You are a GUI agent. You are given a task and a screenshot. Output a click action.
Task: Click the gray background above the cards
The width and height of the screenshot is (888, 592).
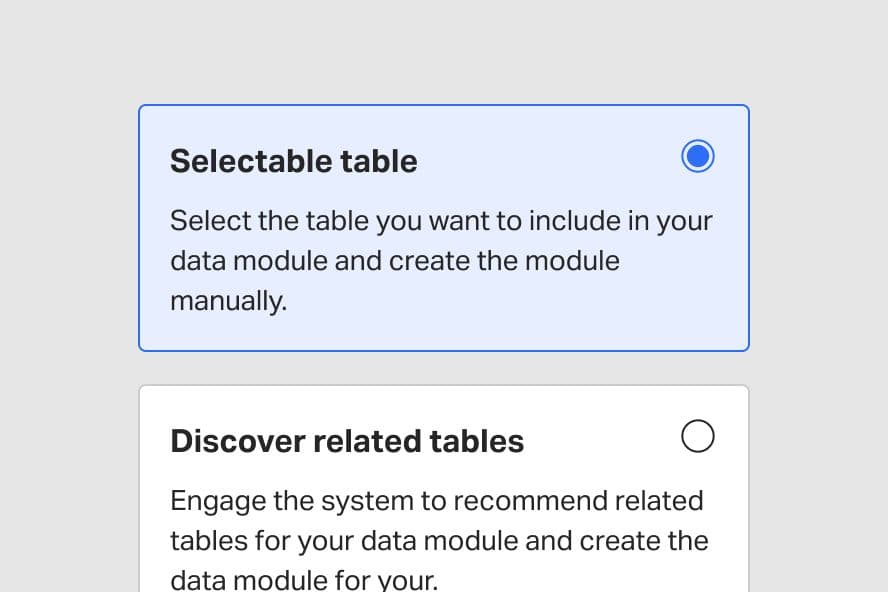[444, 50]
